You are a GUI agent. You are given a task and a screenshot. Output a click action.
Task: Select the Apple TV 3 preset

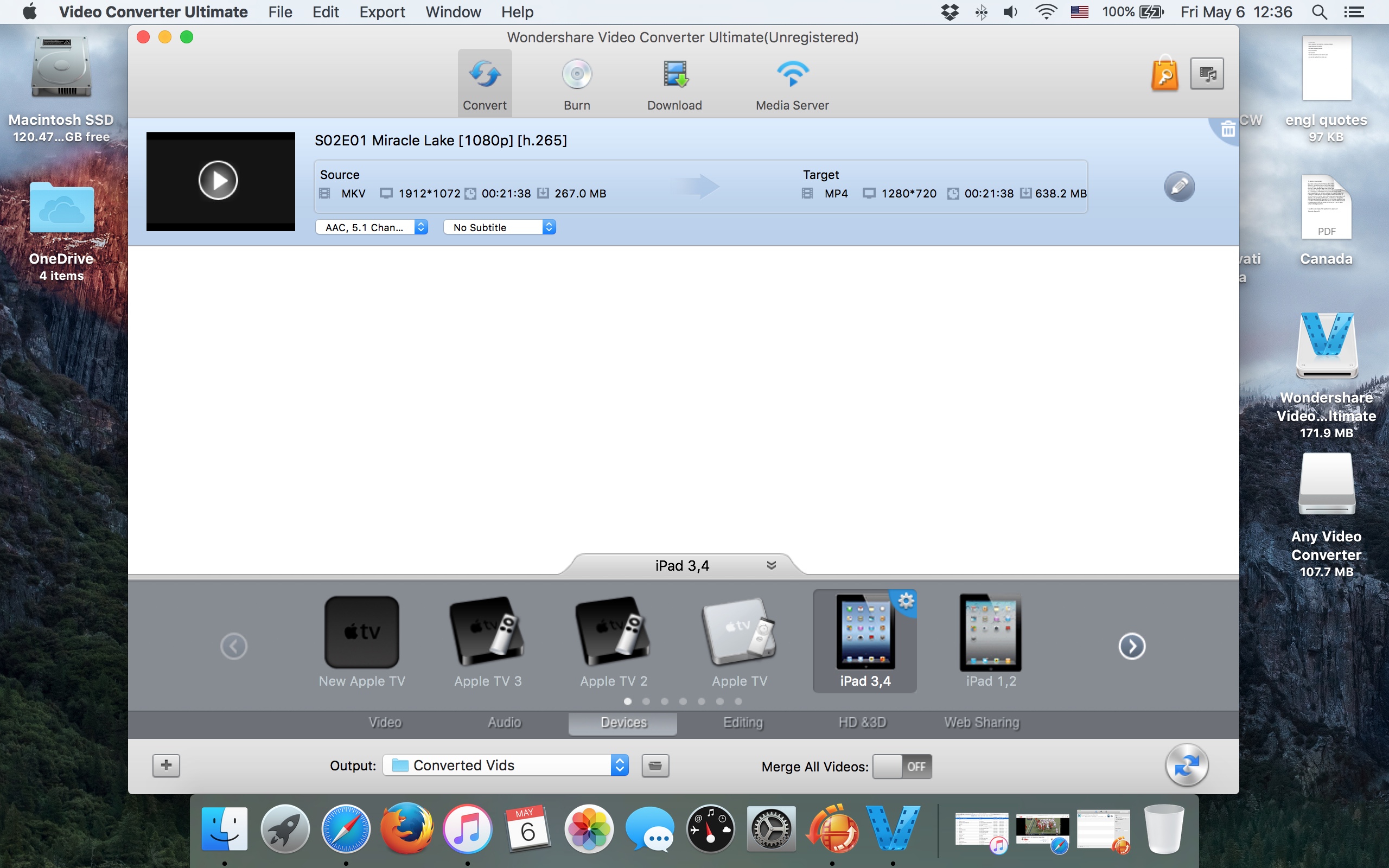tap(487, 641)
